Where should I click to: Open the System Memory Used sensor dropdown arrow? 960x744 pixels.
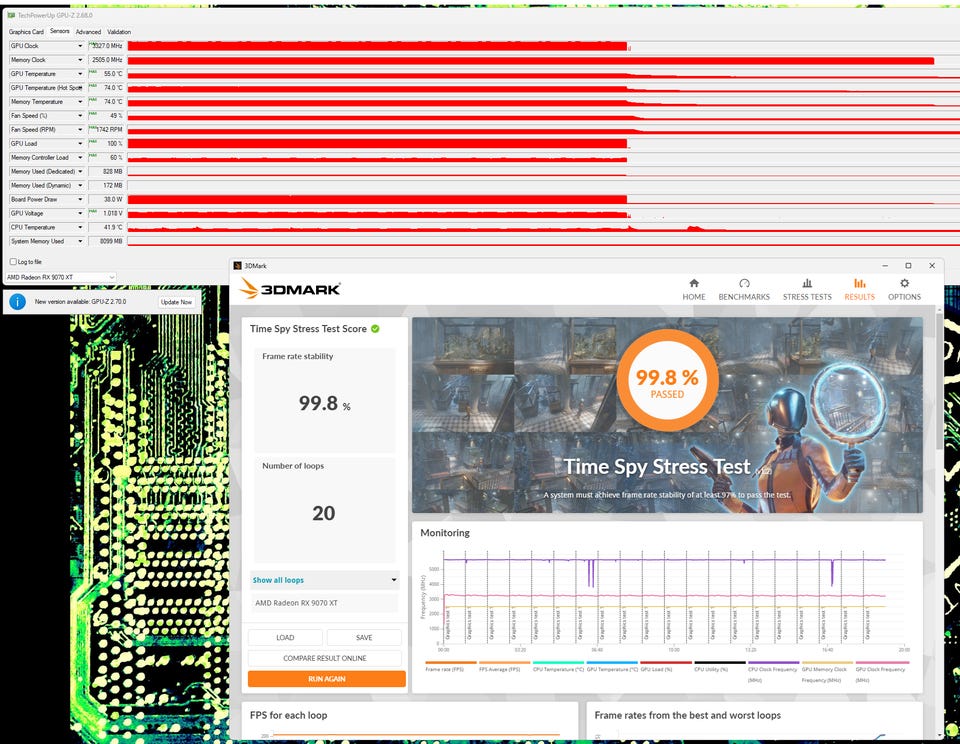point(80,241)
